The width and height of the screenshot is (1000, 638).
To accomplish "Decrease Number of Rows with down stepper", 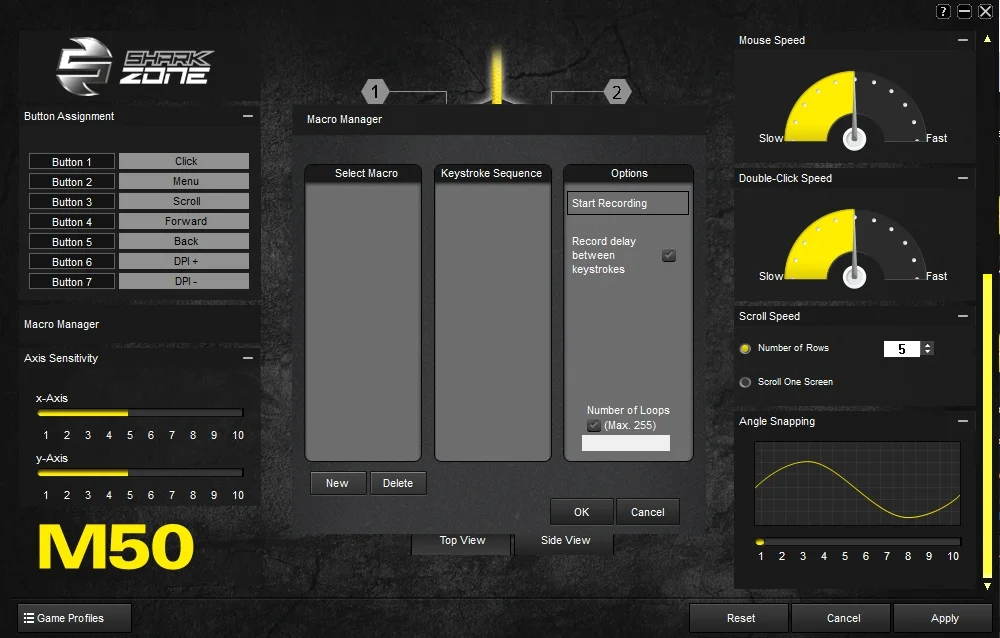I will [928, 352].
